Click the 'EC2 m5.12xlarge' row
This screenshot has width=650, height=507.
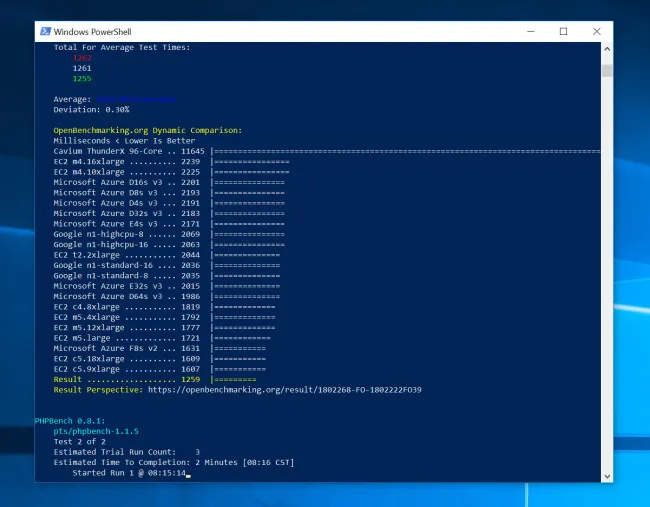164,327
